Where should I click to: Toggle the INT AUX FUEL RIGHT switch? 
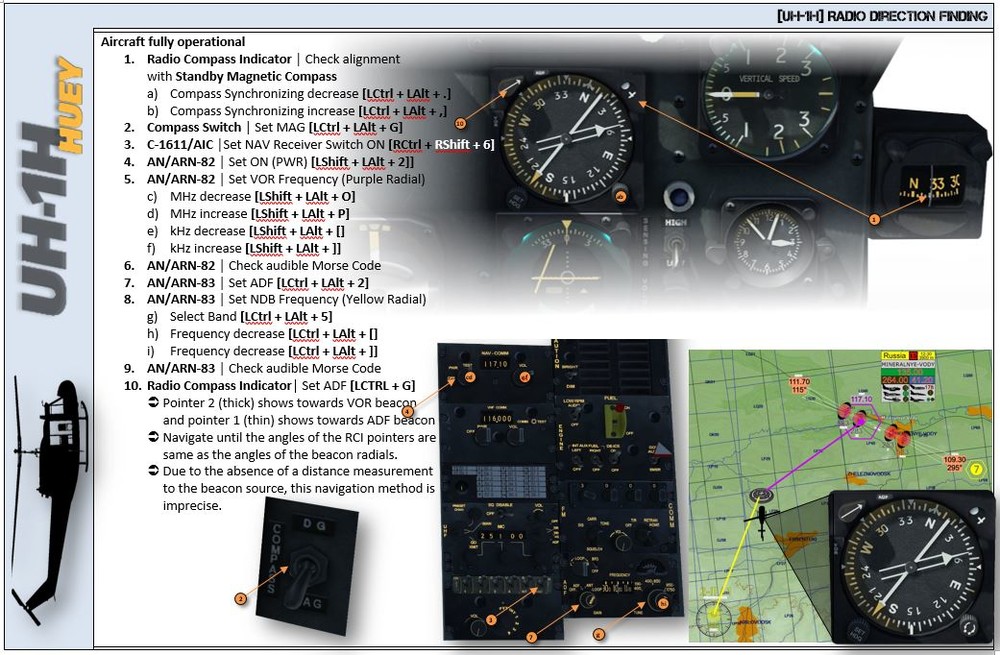(x=596, y=460)
